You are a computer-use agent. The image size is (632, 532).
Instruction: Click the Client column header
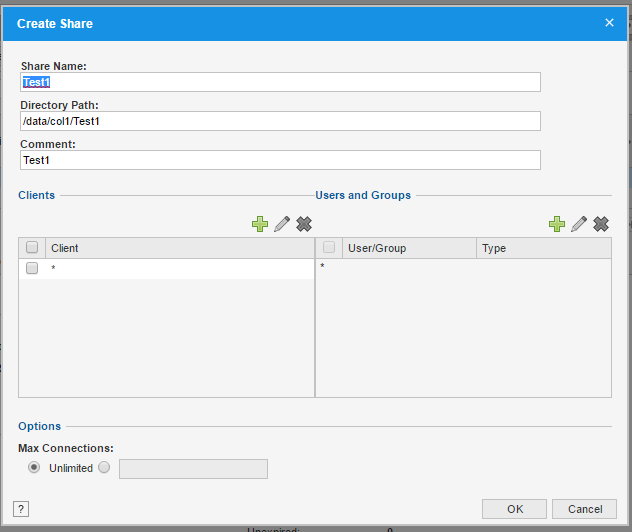click(x=180, y=248)
